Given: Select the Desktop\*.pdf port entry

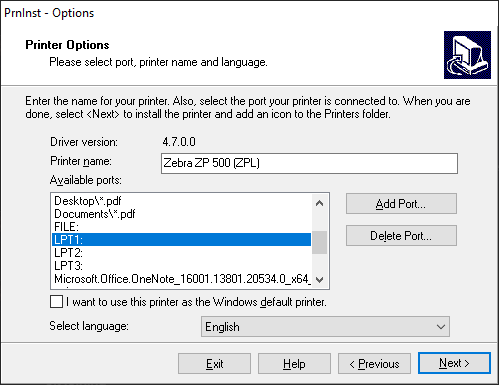Looking at the screenshot, I should 182,201.
